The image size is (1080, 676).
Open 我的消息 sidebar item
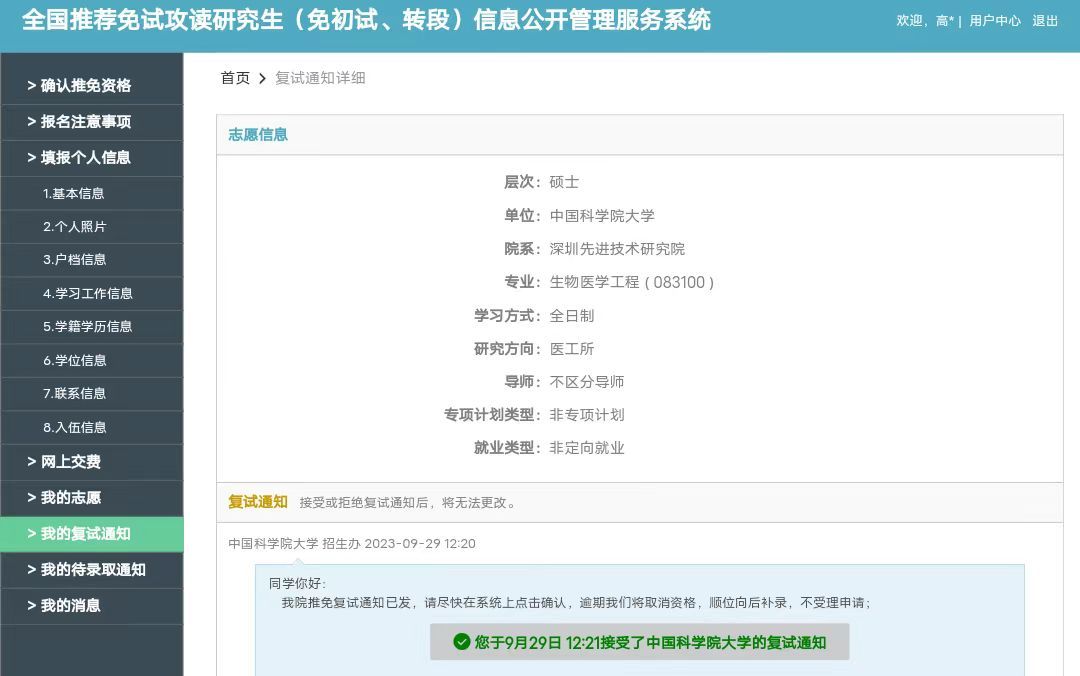pos(92,606)
